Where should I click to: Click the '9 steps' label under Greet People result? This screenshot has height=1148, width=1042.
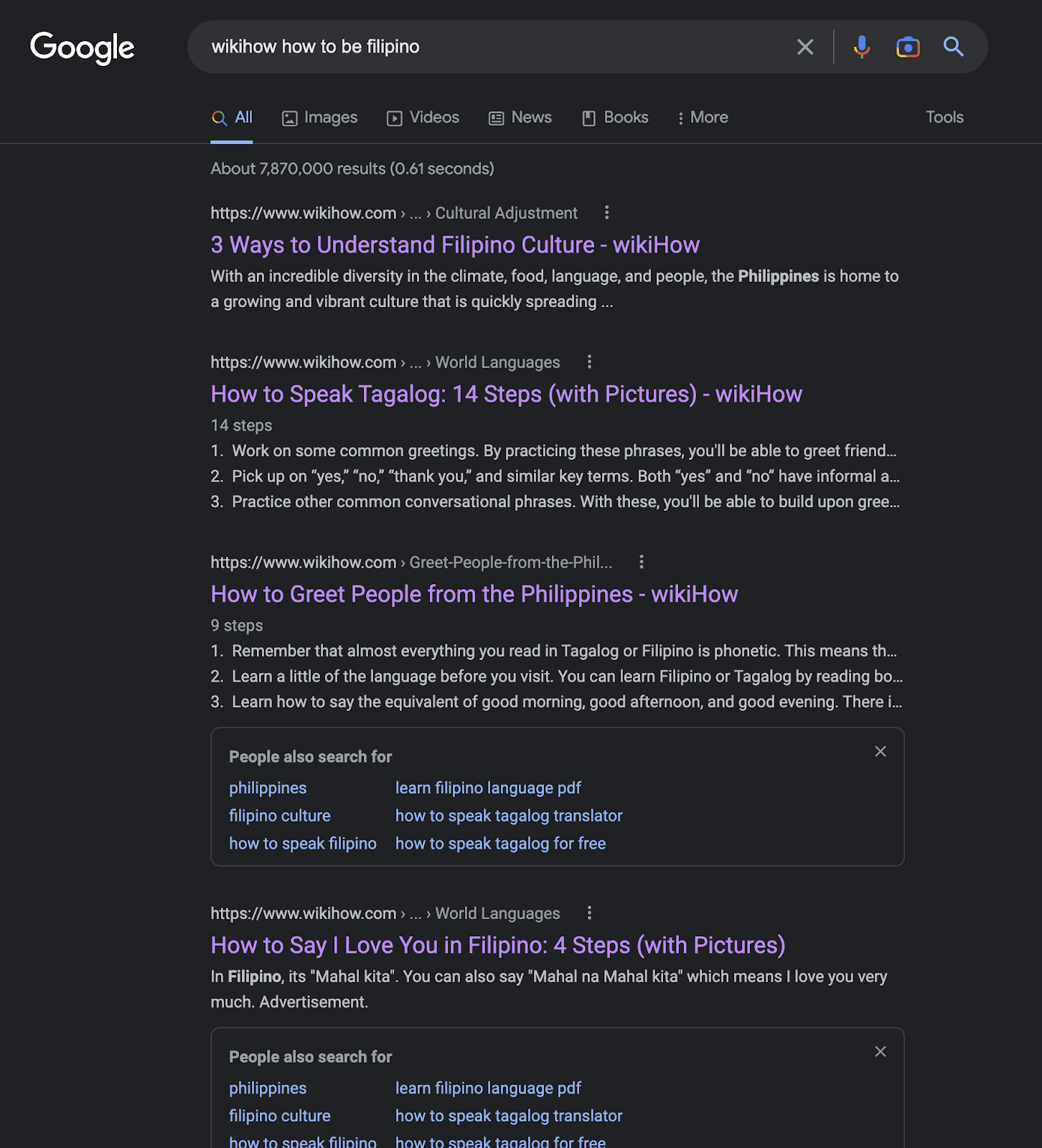tap(237, 626)
